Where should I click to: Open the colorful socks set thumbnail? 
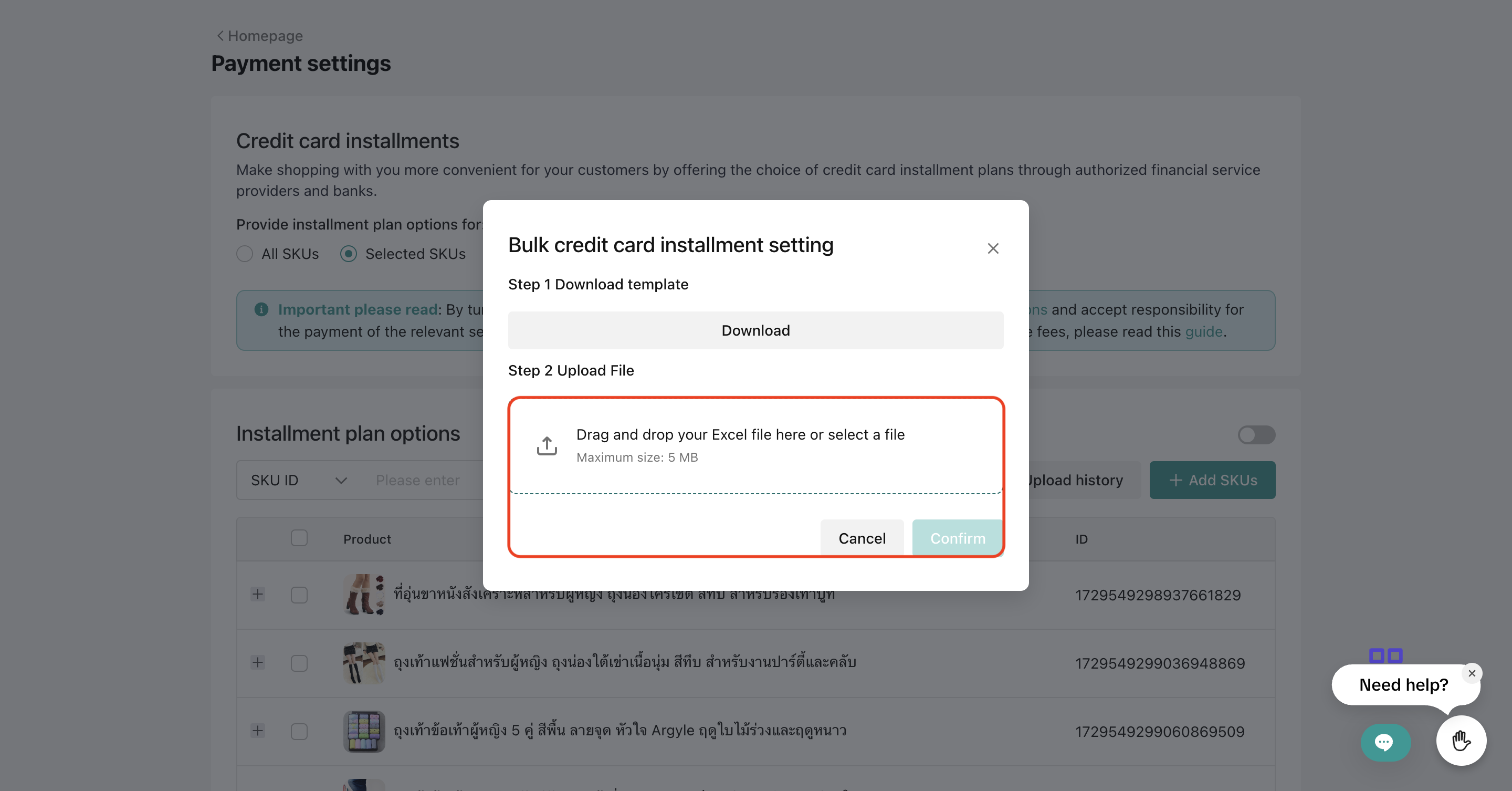[364, 731]
